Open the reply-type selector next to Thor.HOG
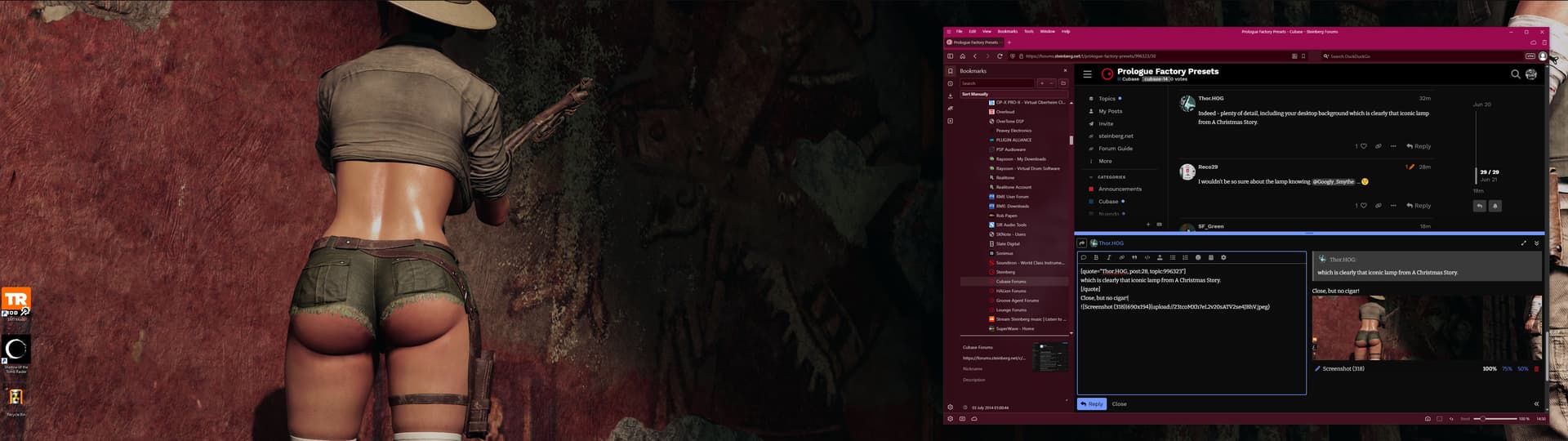The width and height of the screenshot is (1568, 441). click(x=1082, y=243)
